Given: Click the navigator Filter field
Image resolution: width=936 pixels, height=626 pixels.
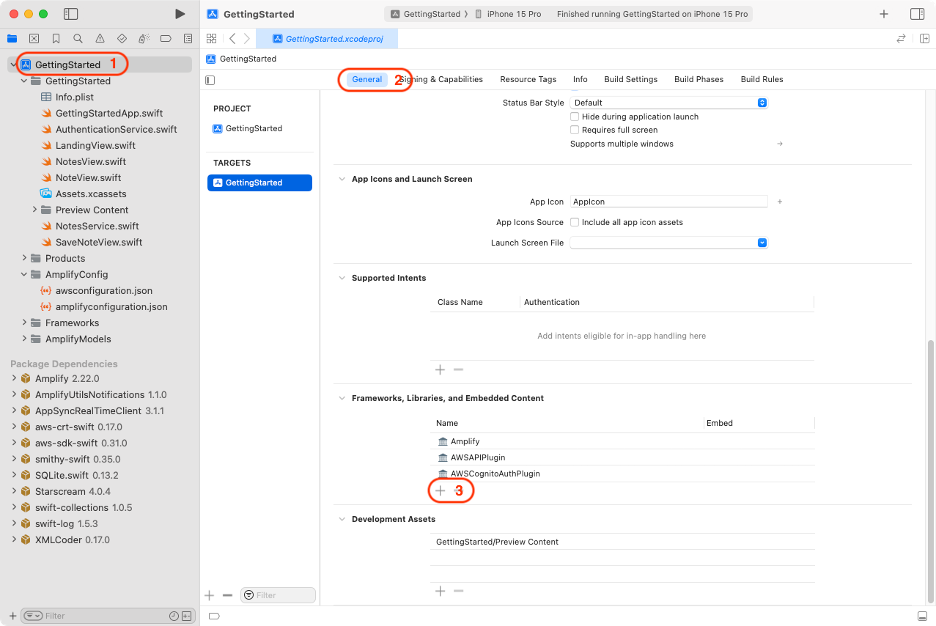Looking at the screenshot, I should click(x=109, y=616).
